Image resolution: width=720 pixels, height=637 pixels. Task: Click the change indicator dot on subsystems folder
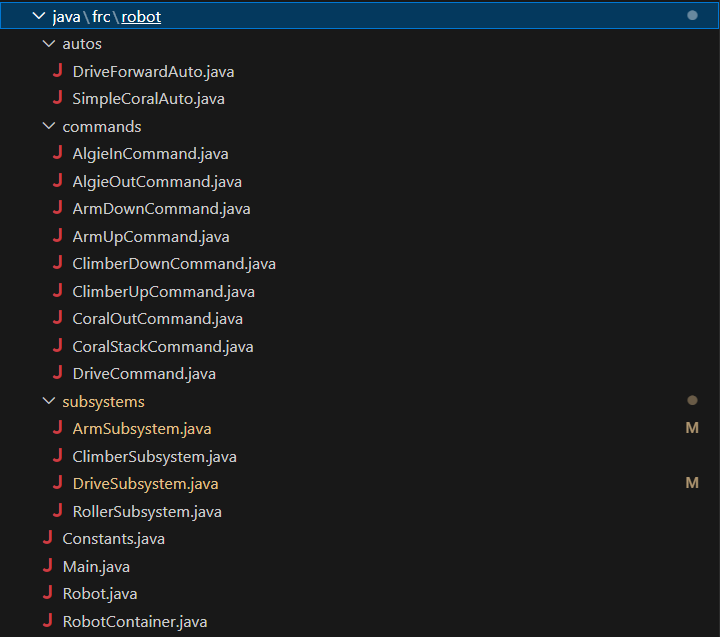tap(692, 401)
